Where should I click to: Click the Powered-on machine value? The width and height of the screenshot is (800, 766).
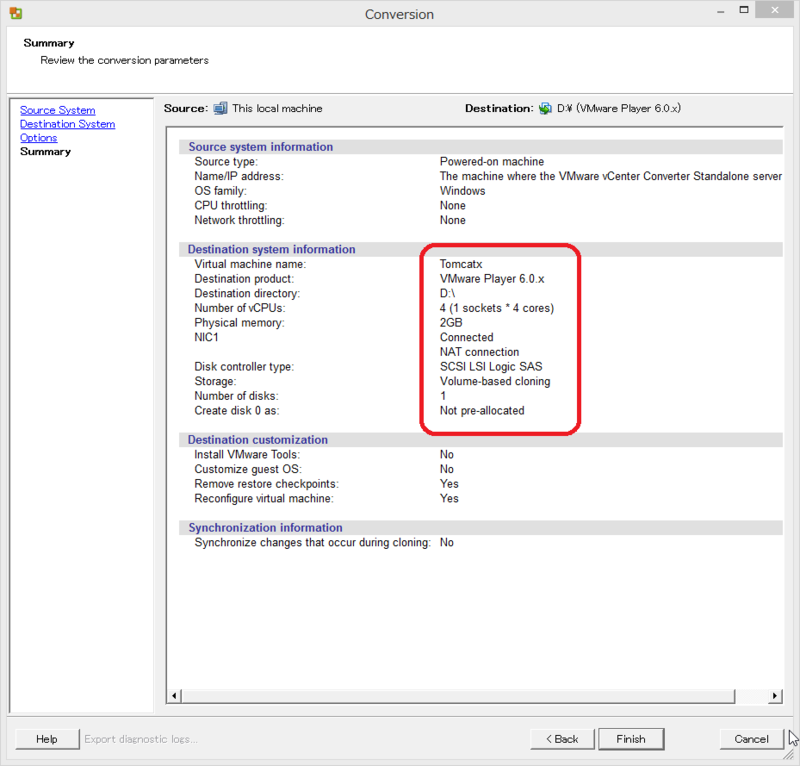click(492, 162)
